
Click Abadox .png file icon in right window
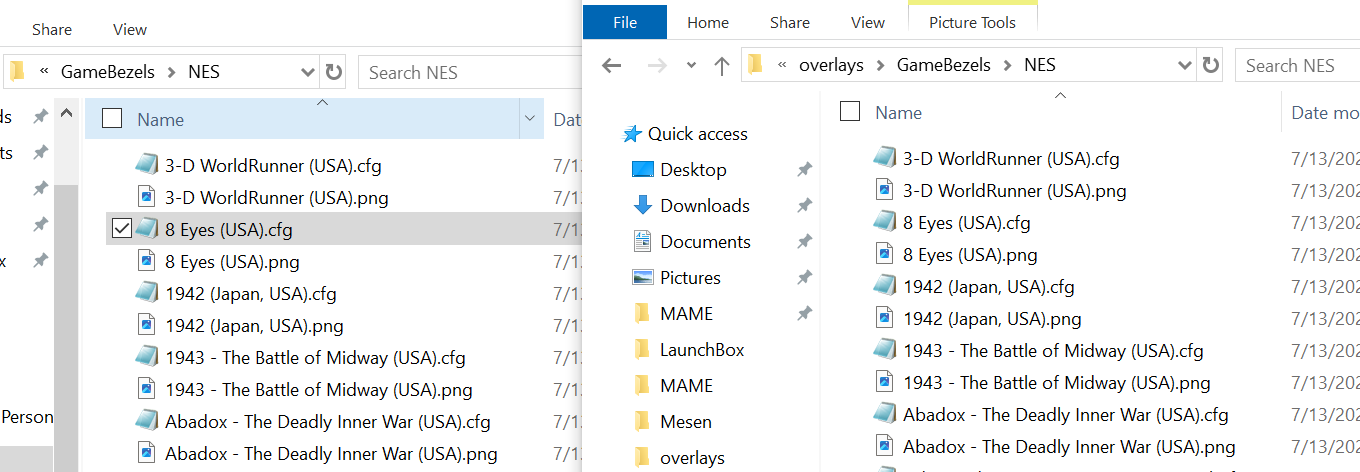pos(885,446)
